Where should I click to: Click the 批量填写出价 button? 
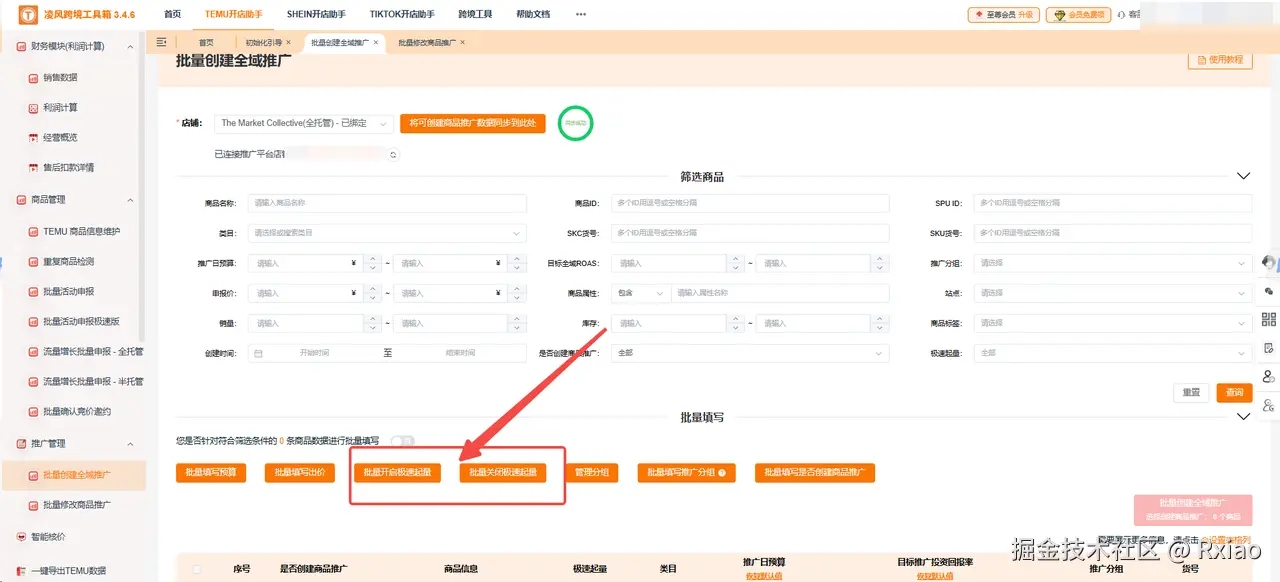click(x=299, y=472)
